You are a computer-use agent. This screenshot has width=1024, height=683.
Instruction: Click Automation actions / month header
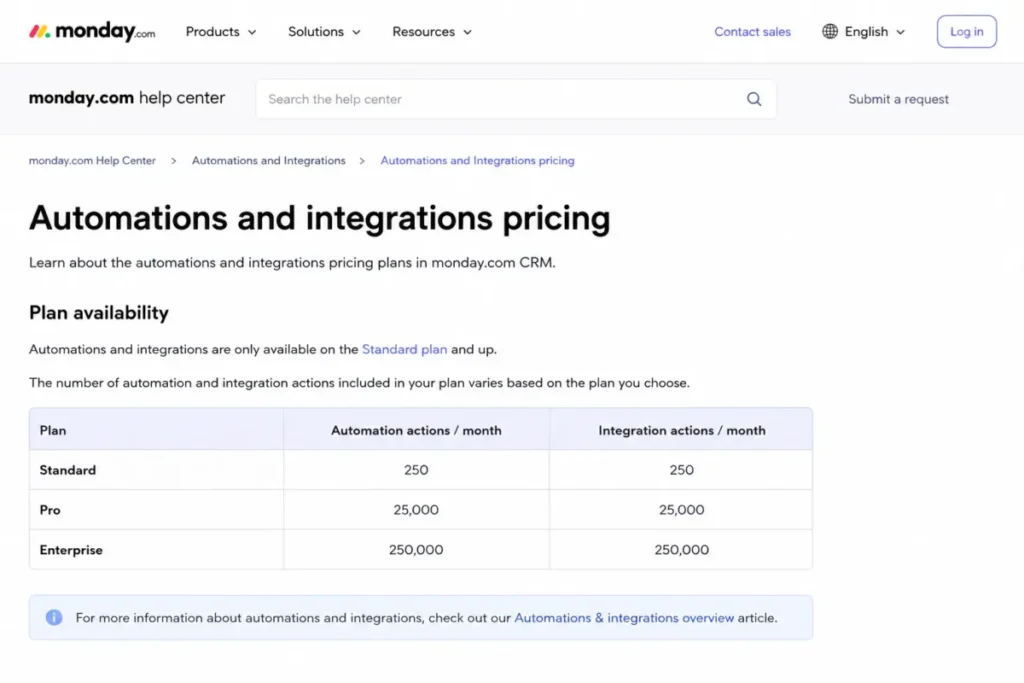pos(416,430)
